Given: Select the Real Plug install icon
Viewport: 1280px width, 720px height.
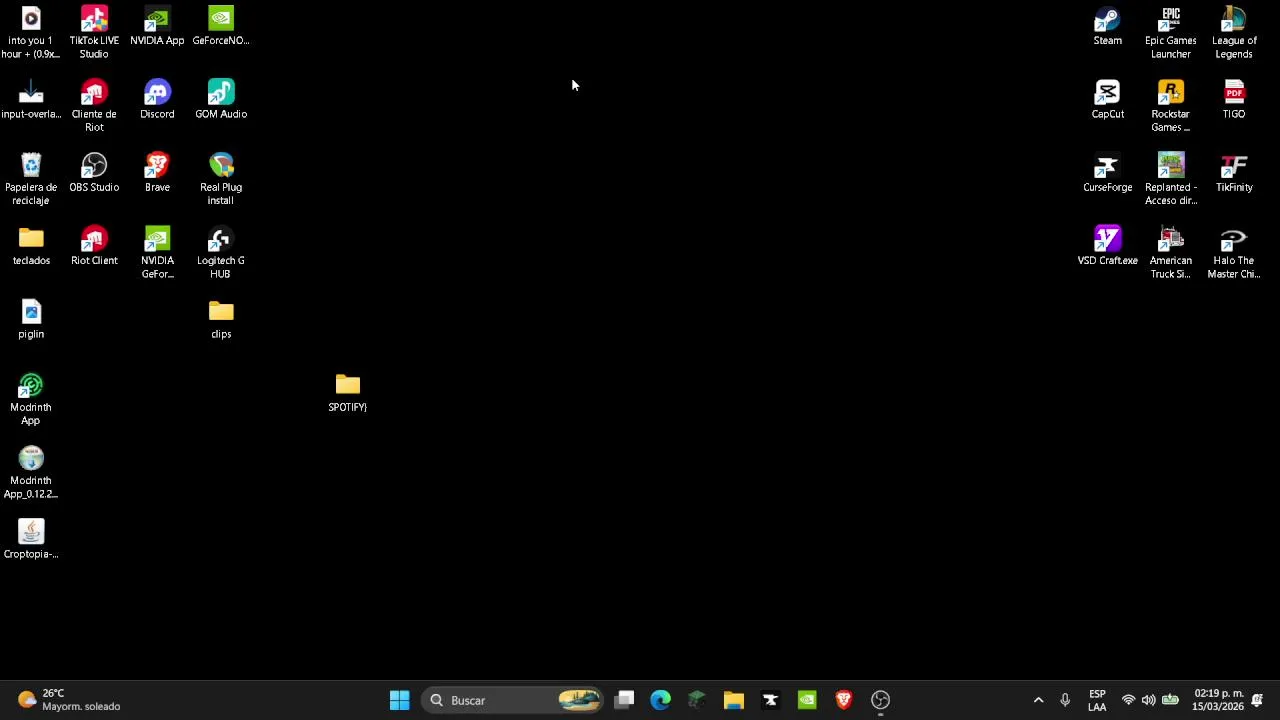Looking at the screenshot, I should tap(221, 179).
